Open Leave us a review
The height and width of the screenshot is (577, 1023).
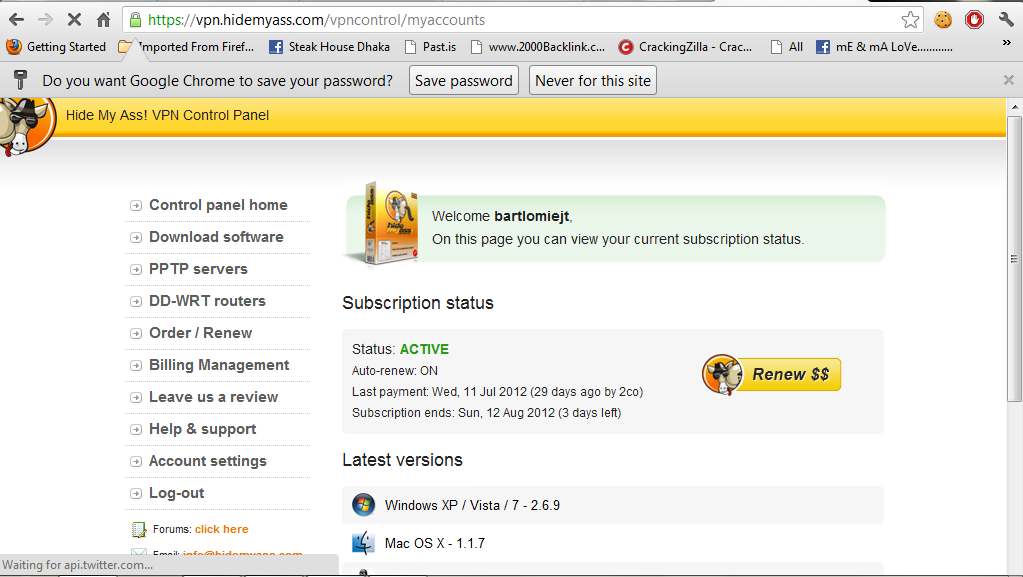[213, 397]
